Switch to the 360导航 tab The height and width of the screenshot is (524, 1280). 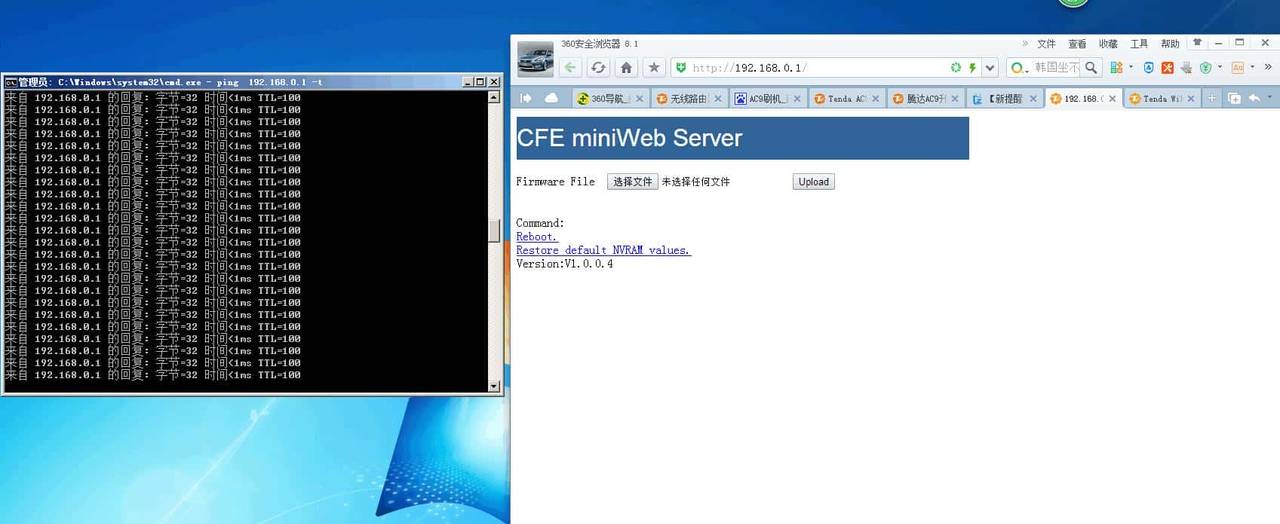pos(604,99)
